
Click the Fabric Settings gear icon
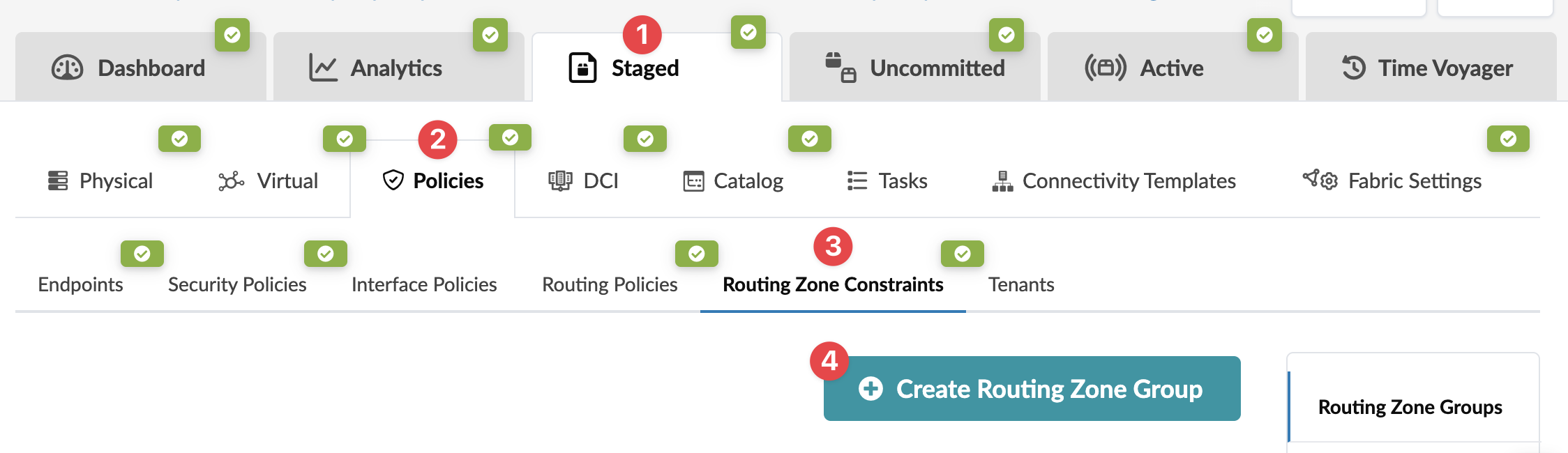[1320, 180]
